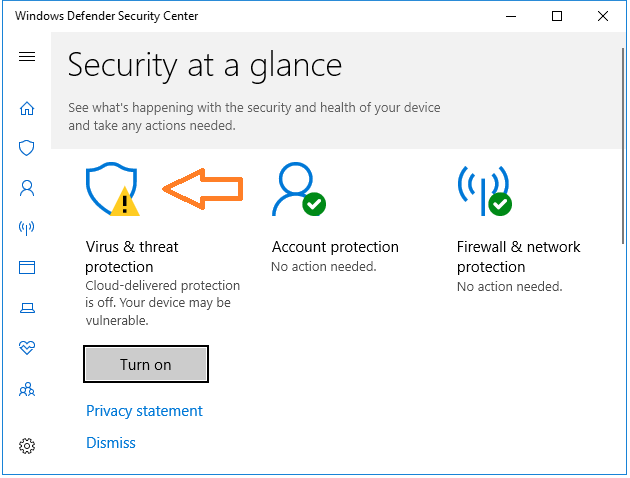Click the large Firewall antenna icon

tap(485, 190)
